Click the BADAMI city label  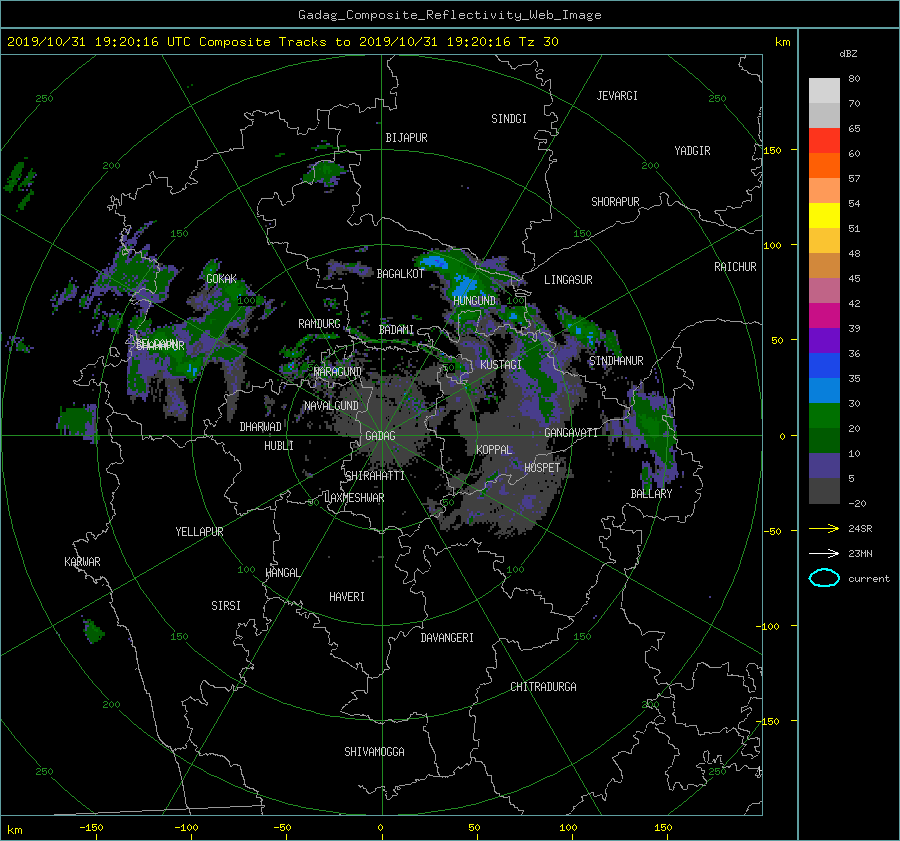point(396,330)
